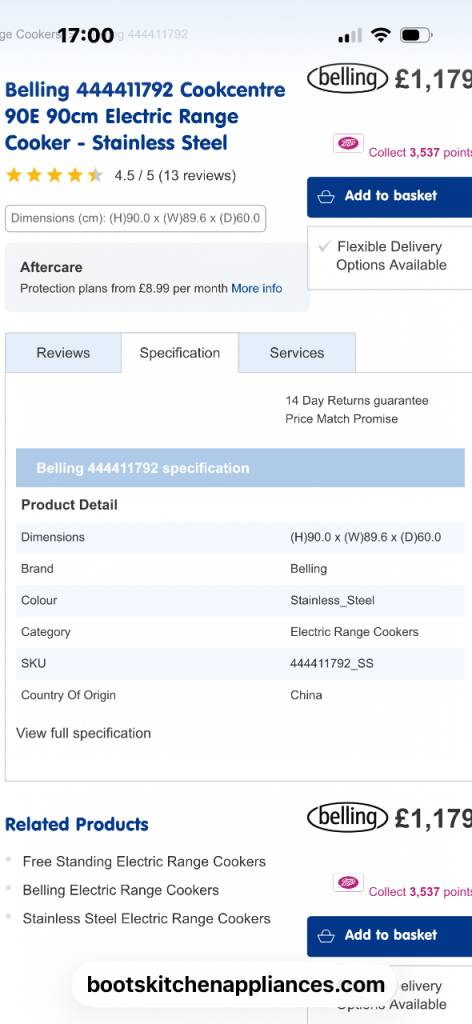Tap the bootskitchenappliances.com address bar
The image size is (472, 1024).
[x=236, y=984]
